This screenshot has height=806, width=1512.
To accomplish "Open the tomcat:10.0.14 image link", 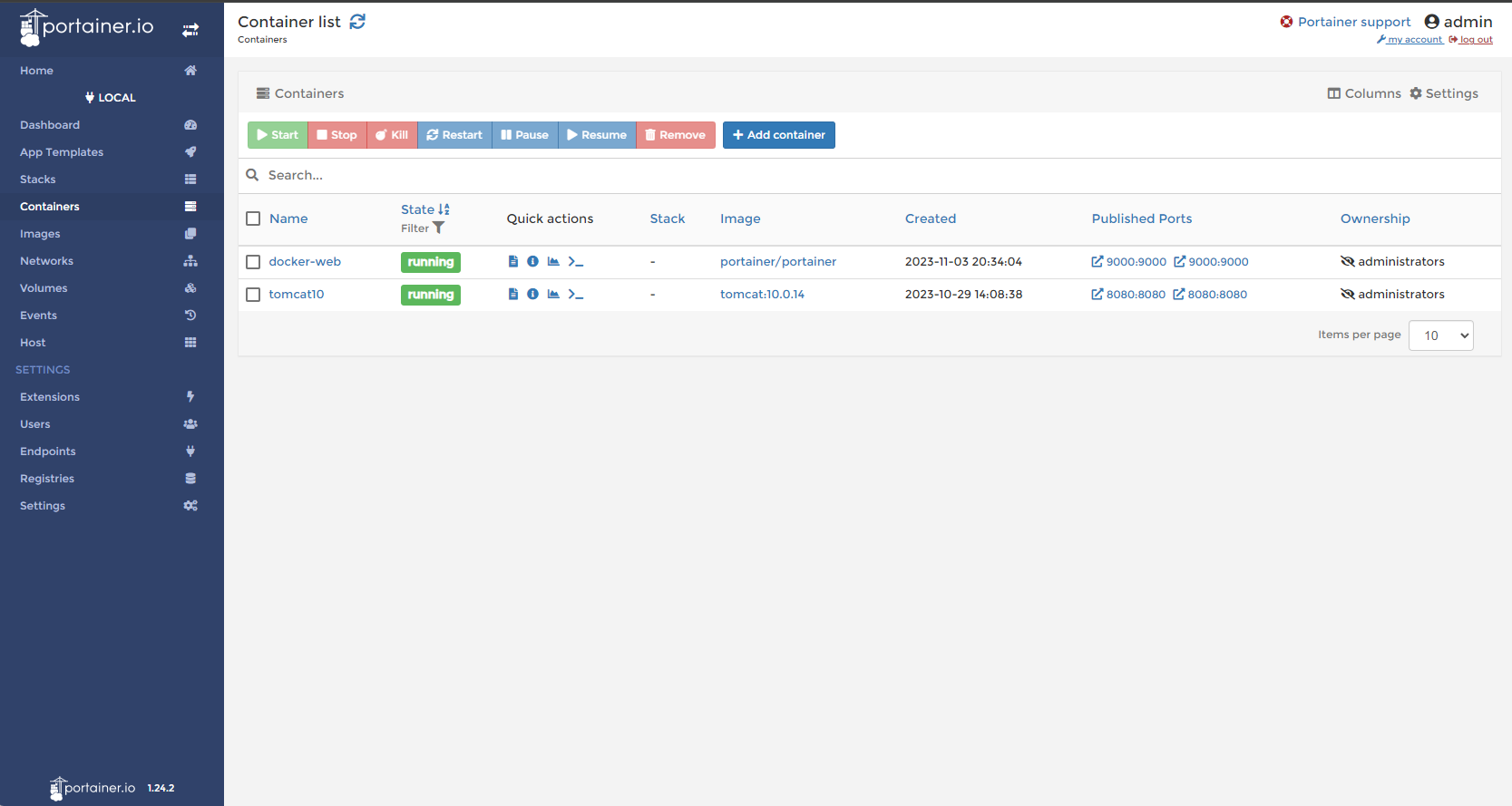I will (762, 294).
